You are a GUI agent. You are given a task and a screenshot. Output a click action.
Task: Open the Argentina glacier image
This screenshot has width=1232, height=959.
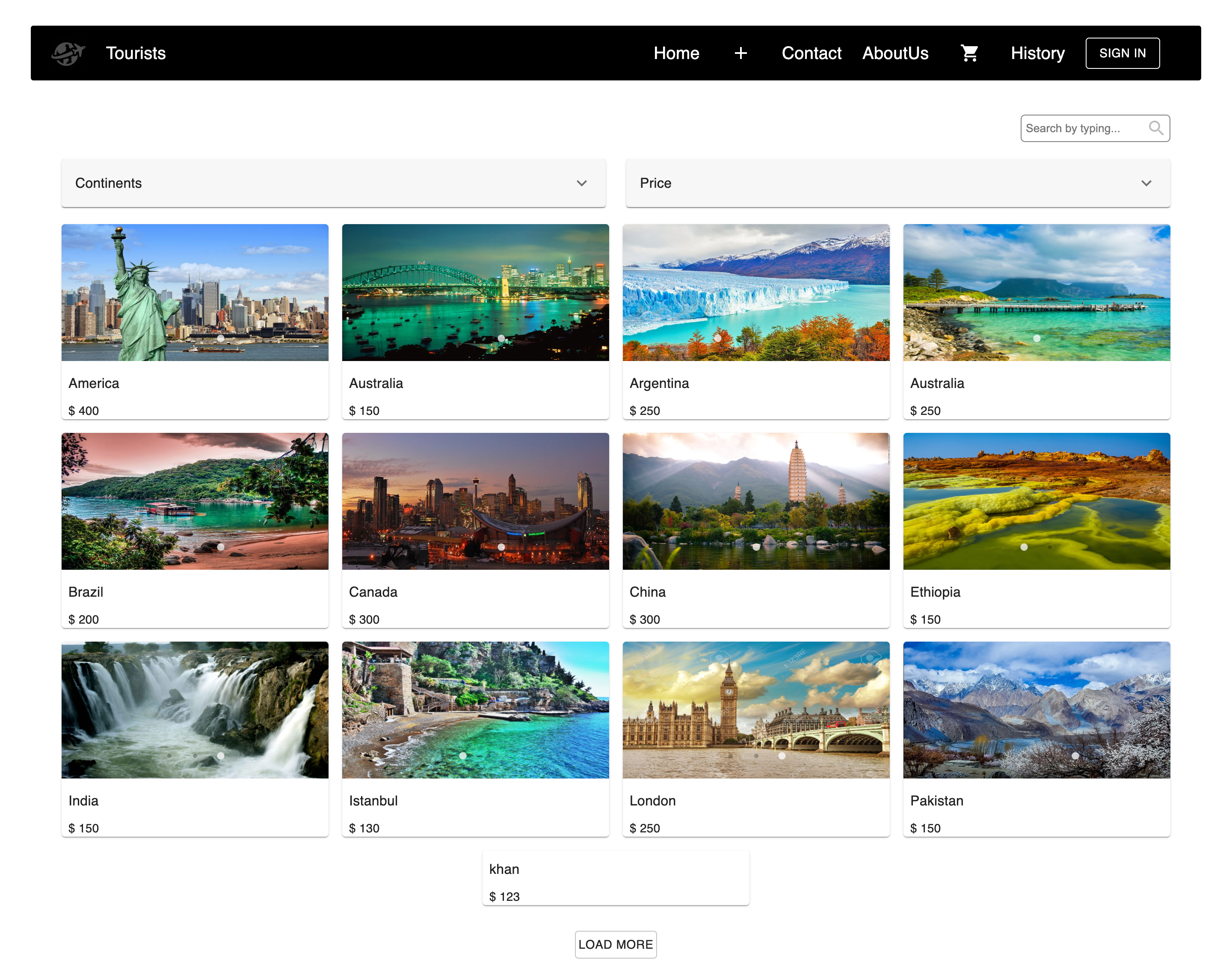pyautogui.click(x=756, y=293)
